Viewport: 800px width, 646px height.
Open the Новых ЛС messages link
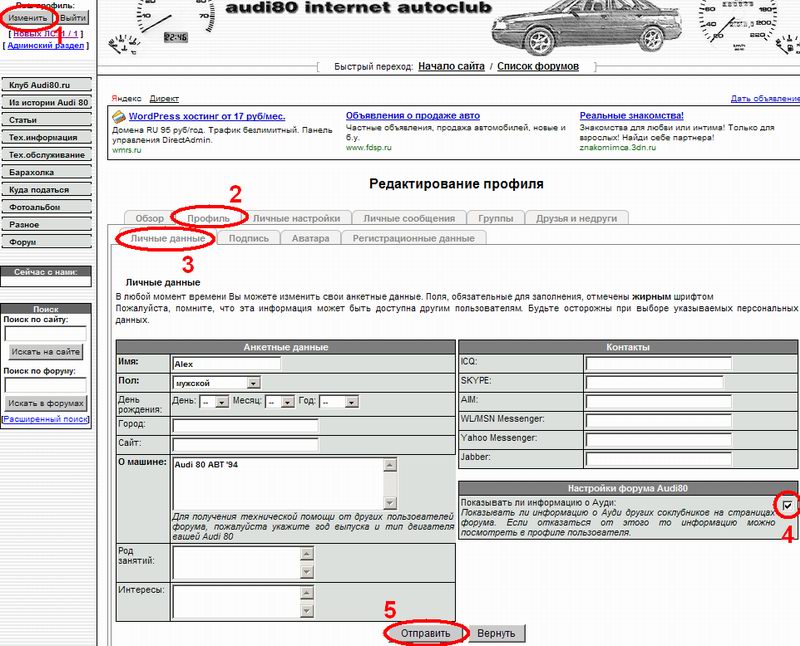tap(45, 34)
